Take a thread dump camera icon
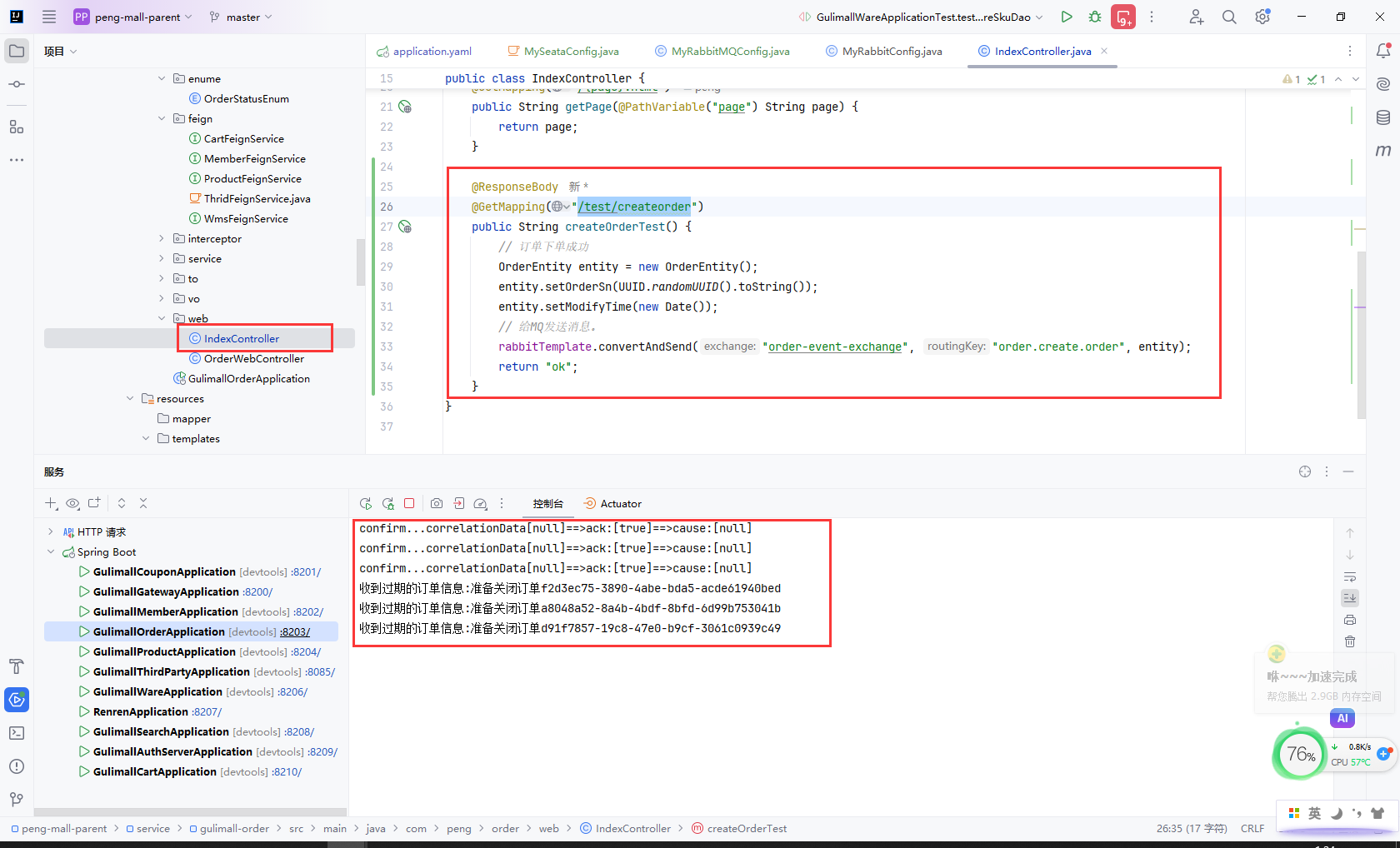Viewport: 1400px width, 848px height. pyautogui.click(x=437, y=503)
